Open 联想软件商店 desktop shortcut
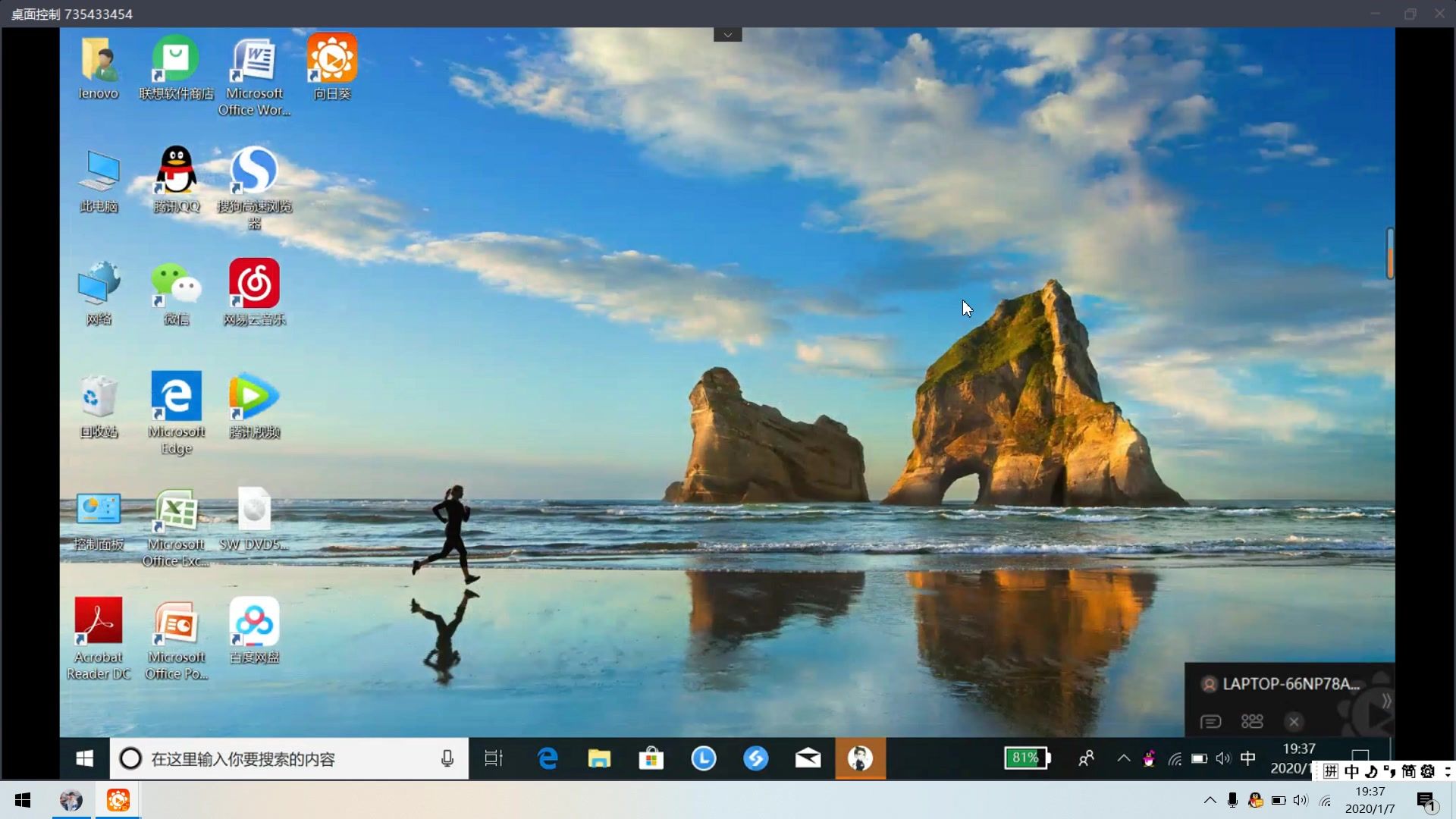The image size is (1456, 819). (x=176, y=68)
